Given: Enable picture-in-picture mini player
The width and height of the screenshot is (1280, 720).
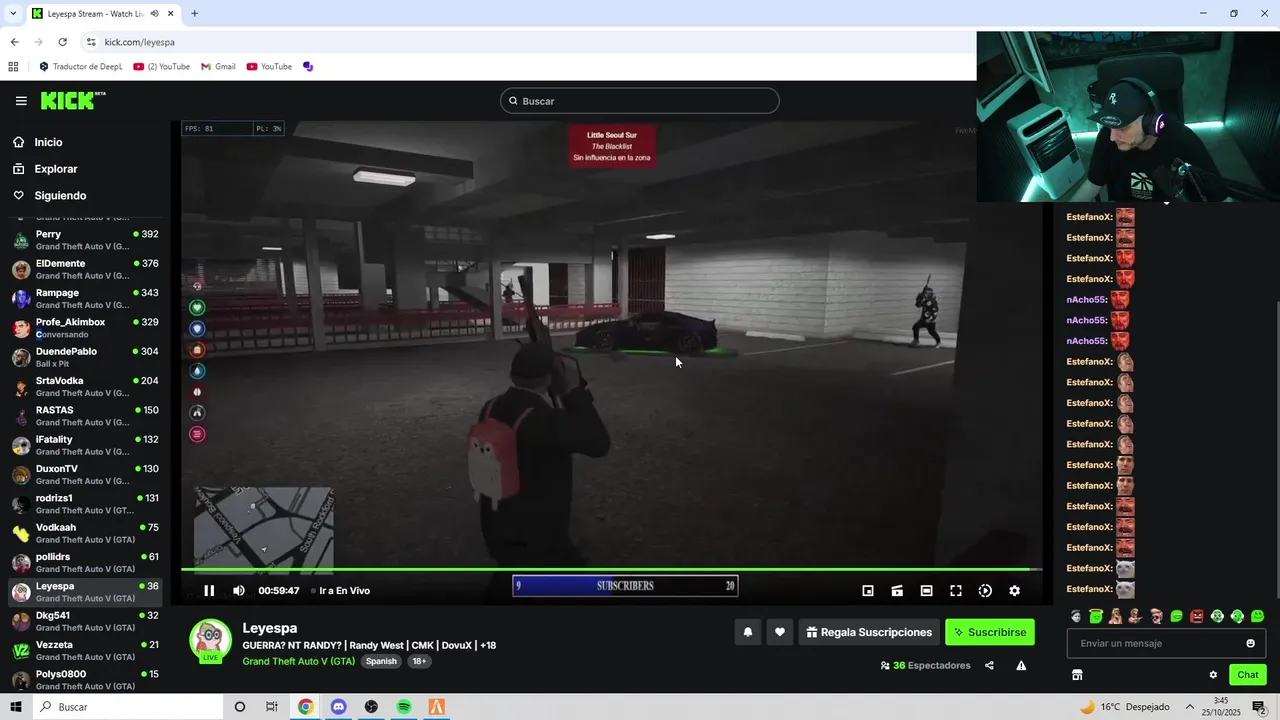Looking at the screenshot, I should (x=868, y=591).
